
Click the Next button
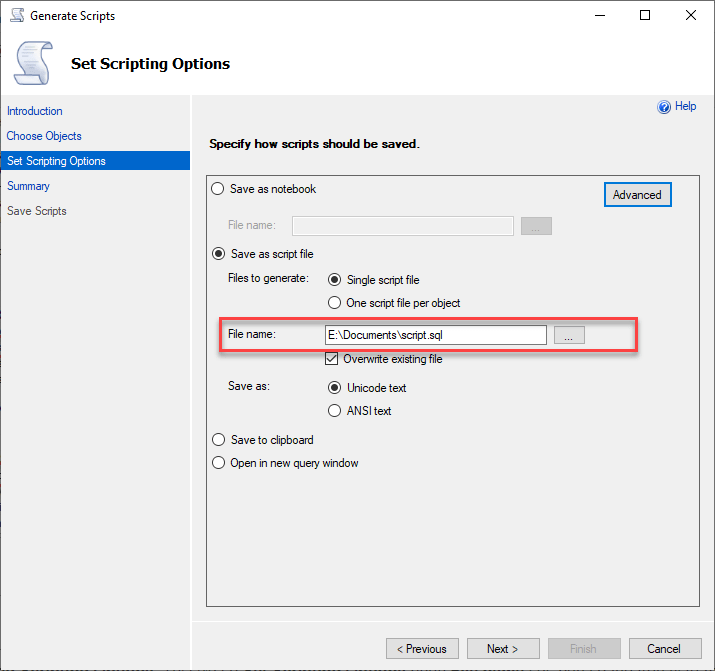click(503, 649)
